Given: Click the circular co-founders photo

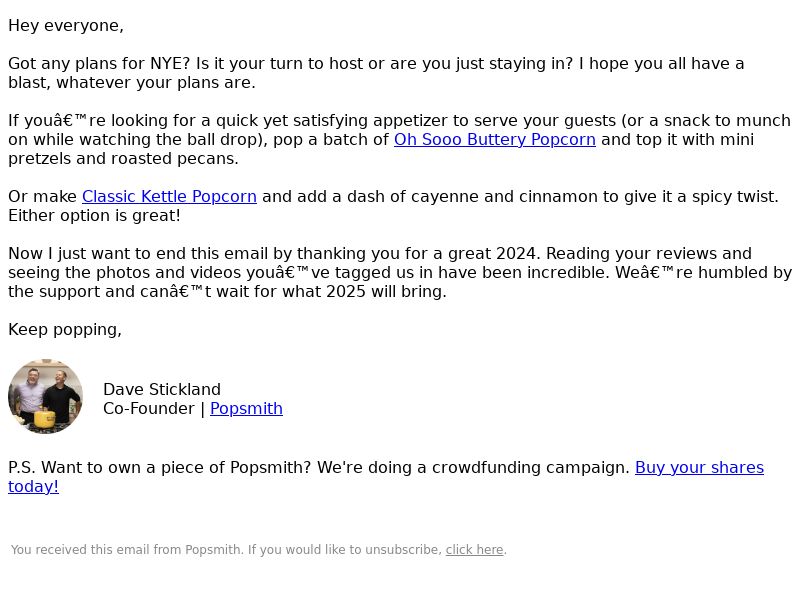Looking at the screenshot, I should (x=45, y=397).
